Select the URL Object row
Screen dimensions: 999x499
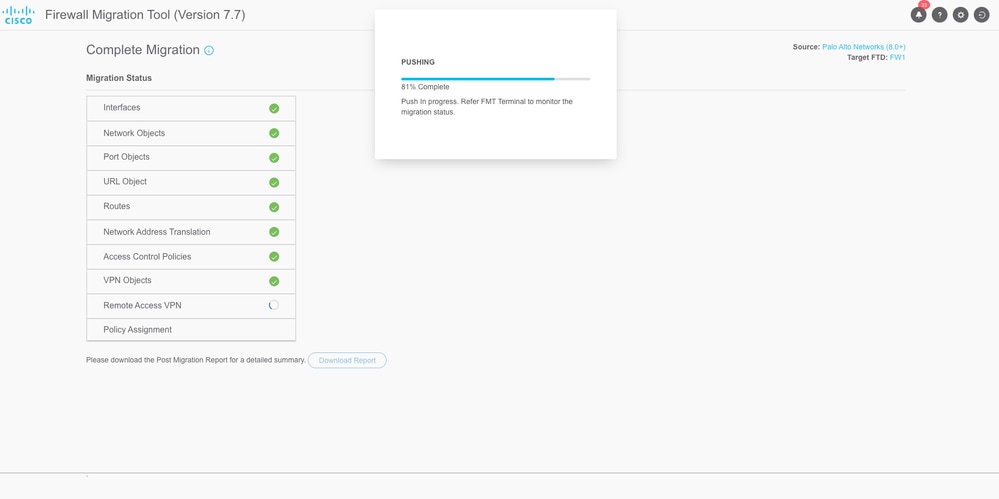(x=191, y=182)
